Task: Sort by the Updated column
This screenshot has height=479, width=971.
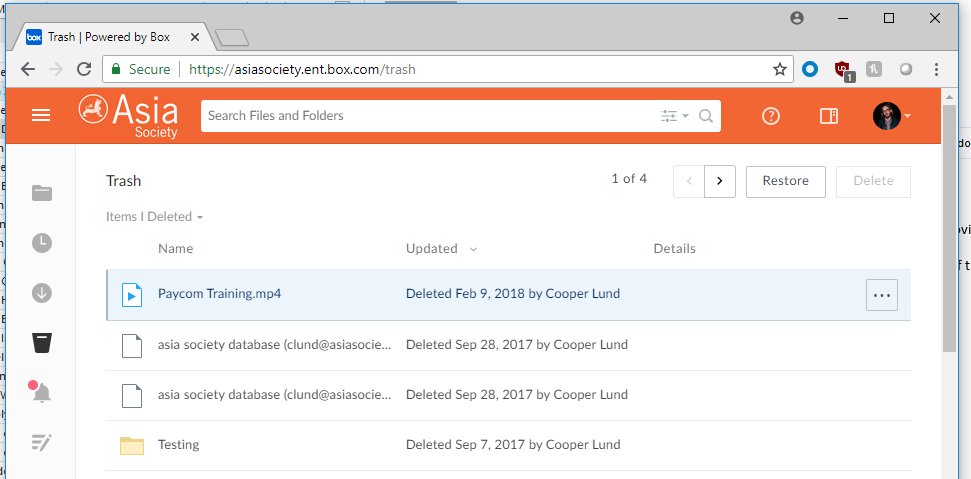Action: (442, 249)
